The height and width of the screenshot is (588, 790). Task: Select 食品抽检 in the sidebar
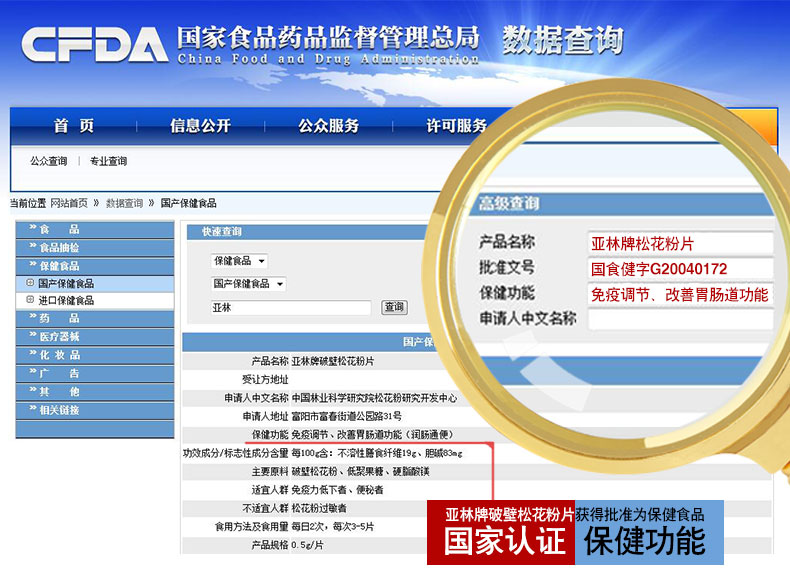coord(95,247)
